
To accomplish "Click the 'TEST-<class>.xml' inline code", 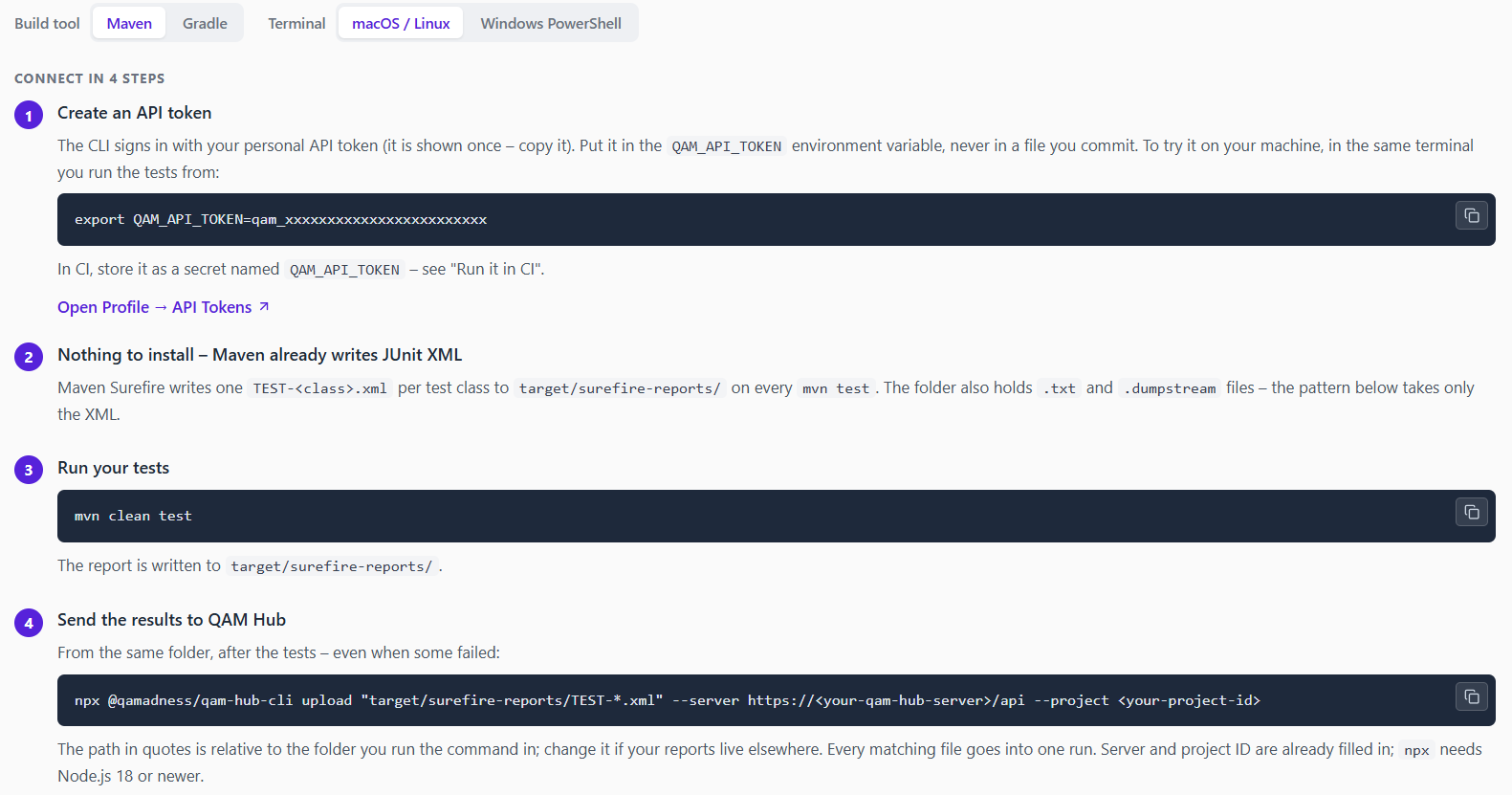I will (x=319, y=389).
